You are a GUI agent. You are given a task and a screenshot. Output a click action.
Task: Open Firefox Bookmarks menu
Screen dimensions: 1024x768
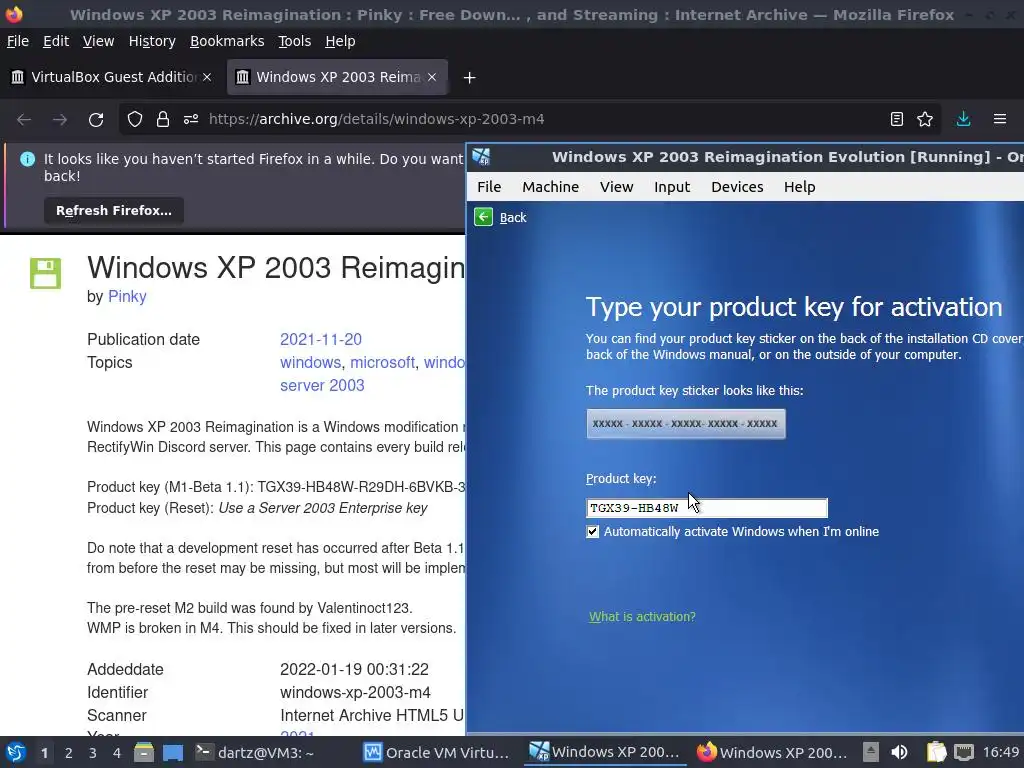pyautogui.click(x=227, y=41)
